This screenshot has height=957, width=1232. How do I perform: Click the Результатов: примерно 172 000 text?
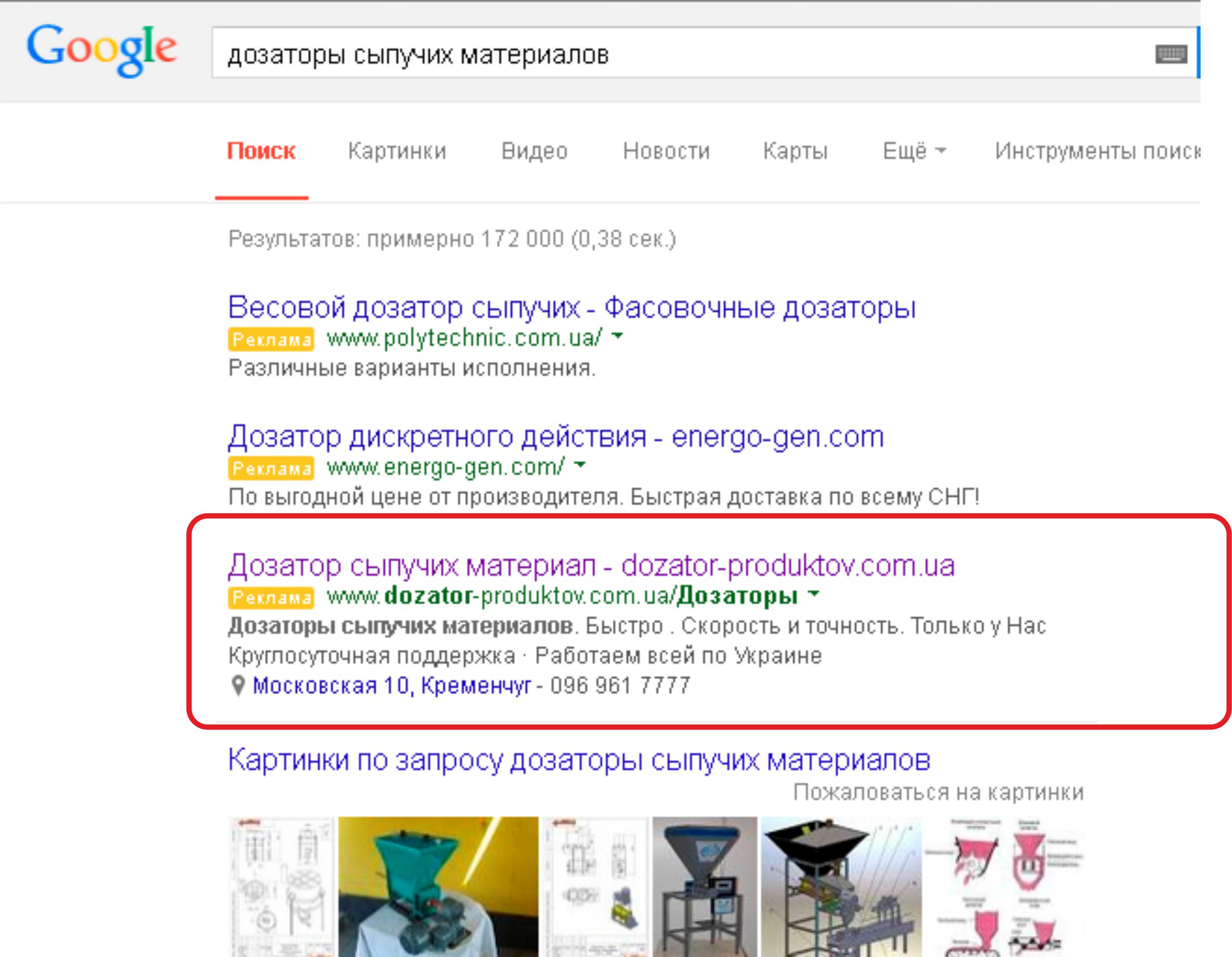(452, 240)
